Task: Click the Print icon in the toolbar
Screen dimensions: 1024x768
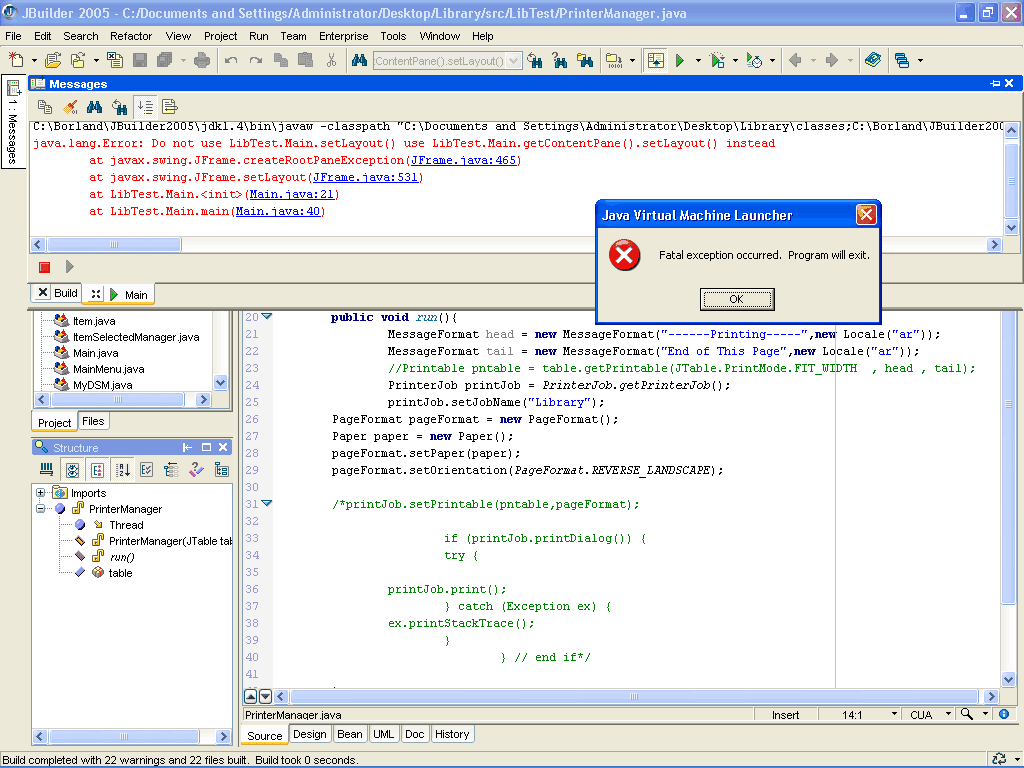Action: click(x=202, y=61)
